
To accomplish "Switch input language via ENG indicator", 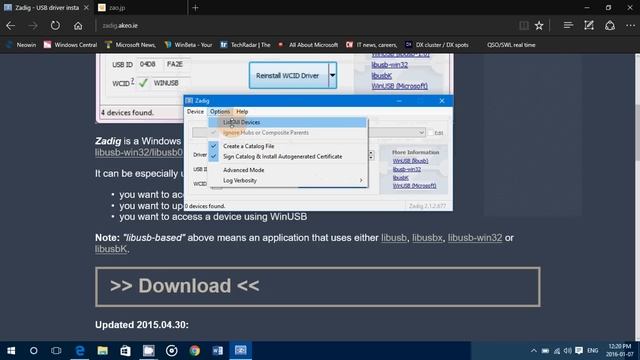I will pos(593,351).
